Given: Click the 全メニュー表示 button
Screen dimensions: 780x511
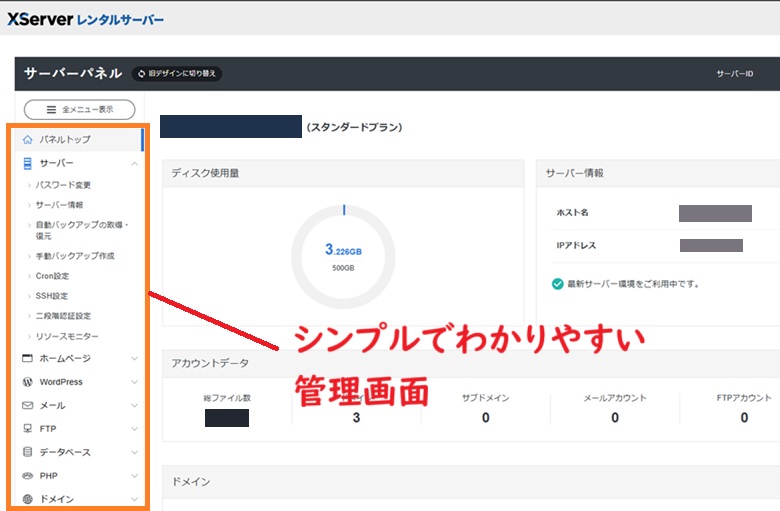Looking at the screenshot, I should 80,109.
